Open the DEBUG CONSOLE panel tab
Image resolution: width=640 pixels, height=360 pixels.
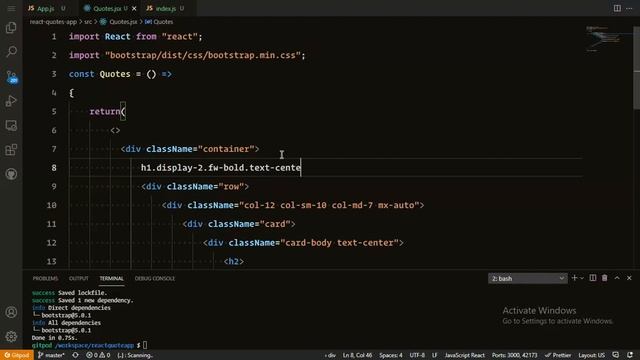click(x=155, y=278)
